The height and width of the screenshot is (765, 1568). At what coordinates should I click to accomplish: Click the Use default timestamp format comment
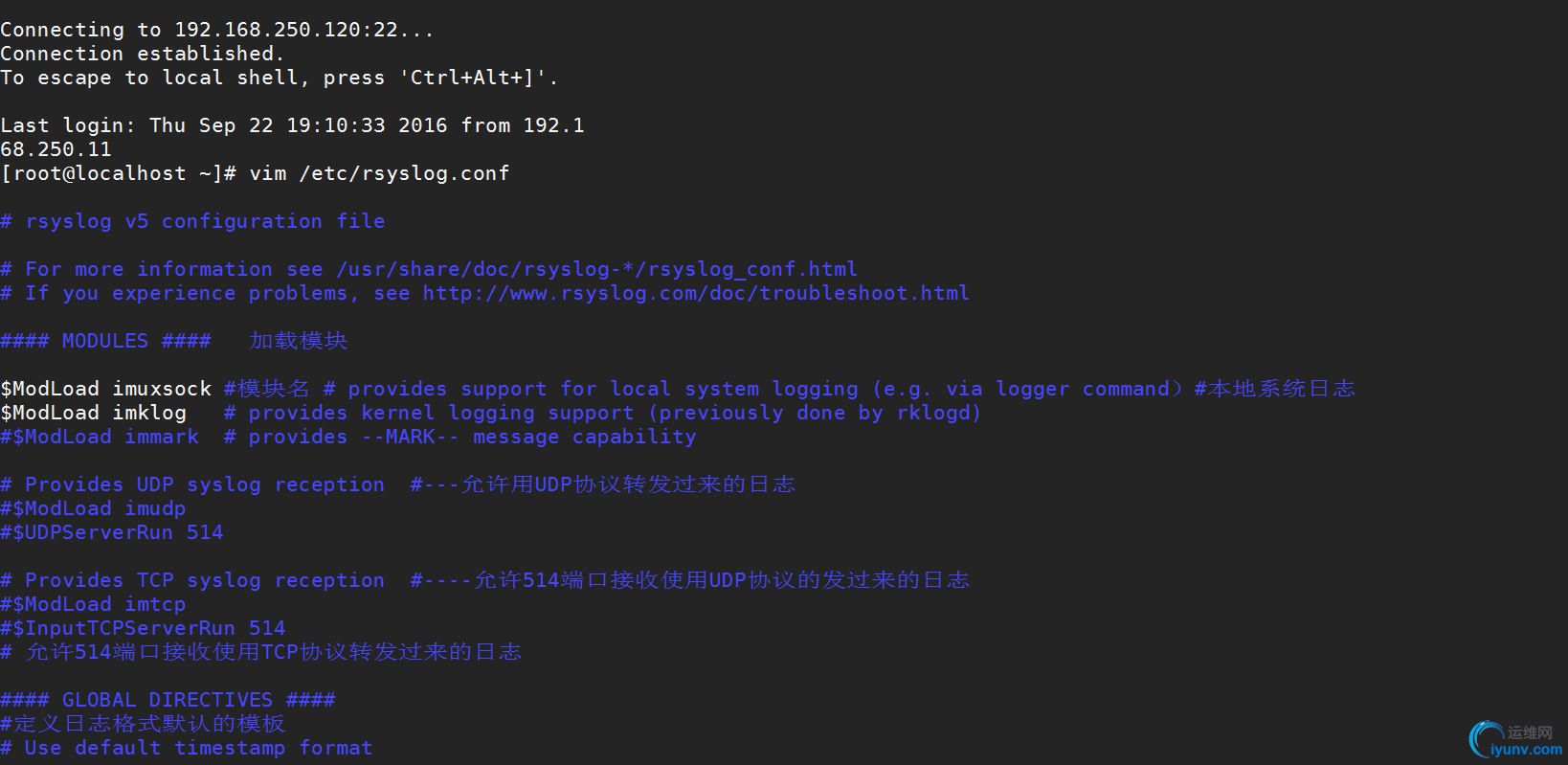(x=187, y=748)
